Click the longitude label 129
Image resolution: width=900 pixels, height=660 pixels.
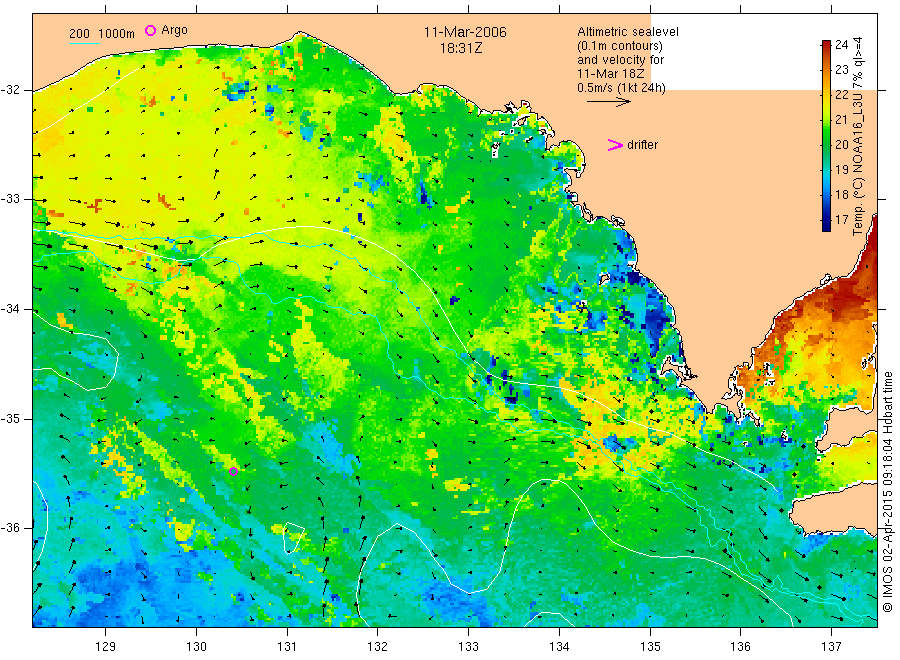point(106,647)
